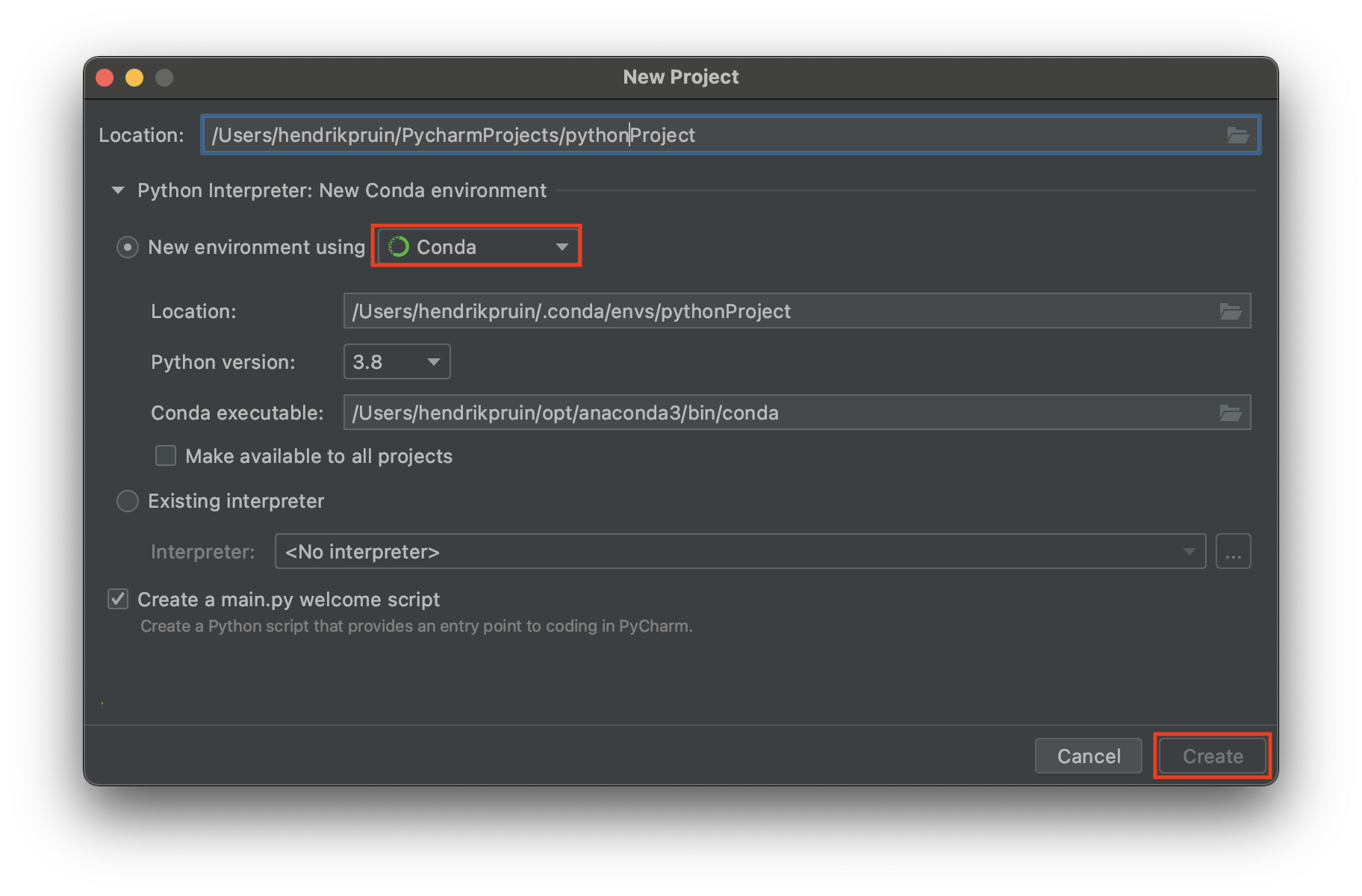
Task: Uncheck Create a main.py welcome script
Action: (118, 599)
